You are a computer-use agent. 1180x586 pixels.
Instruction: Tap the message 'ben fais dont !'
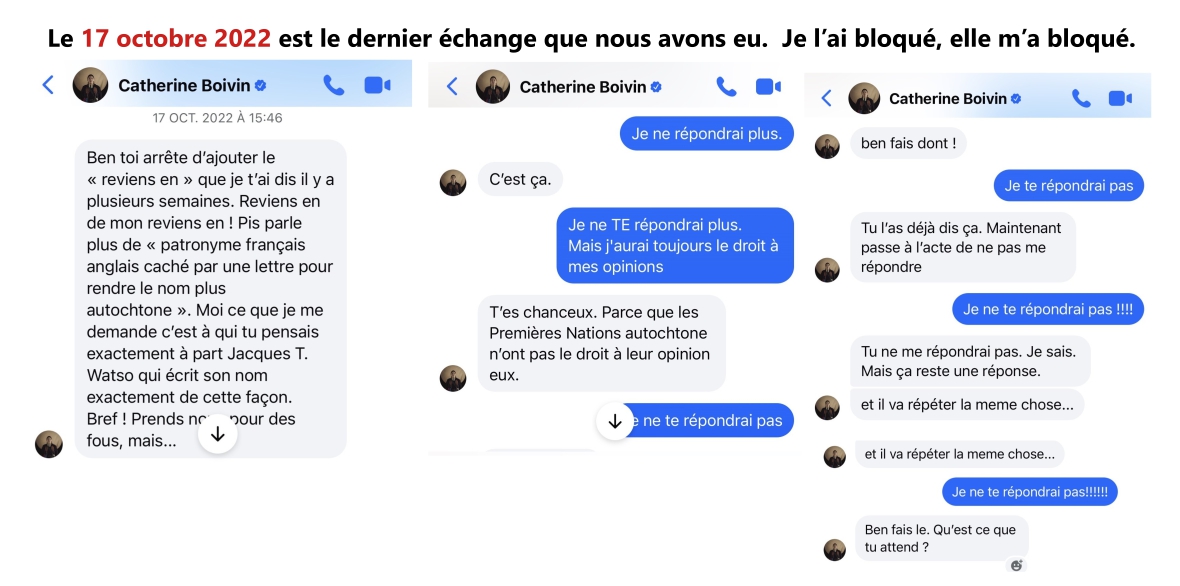click(908, 143)
